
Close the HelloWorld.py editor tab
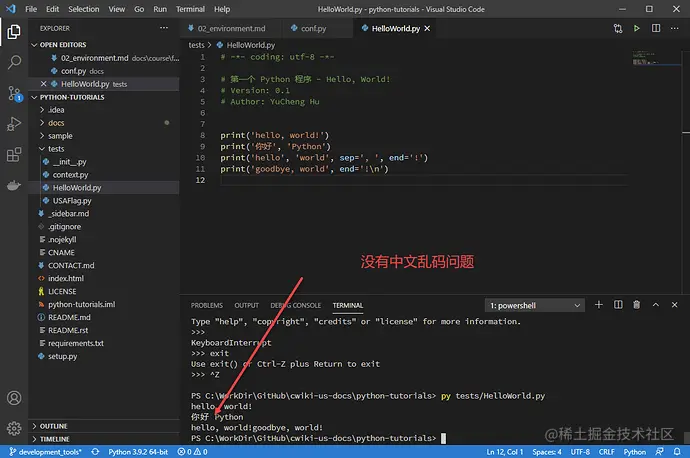point(427,29)
